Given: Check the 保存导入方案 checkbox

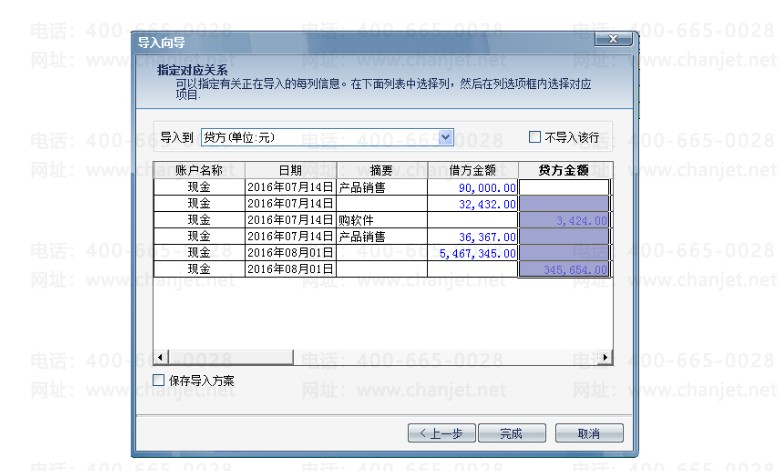Looking at the screenshot, I should (x=158, y=380).
